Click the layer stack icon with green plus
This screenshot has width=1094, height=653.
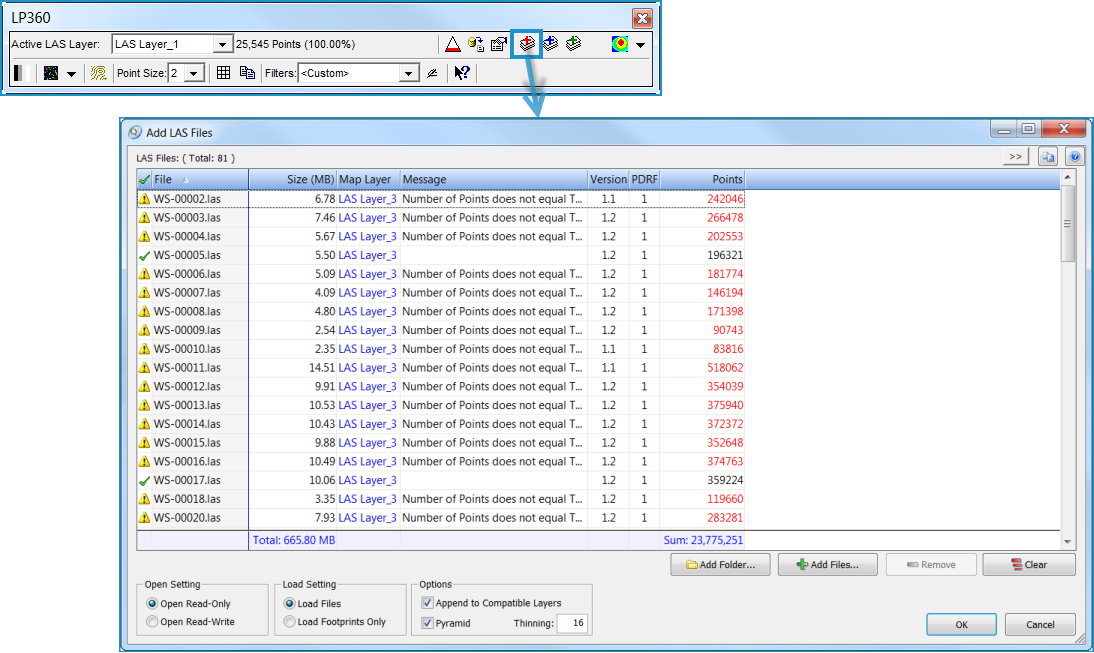(574, 44)
